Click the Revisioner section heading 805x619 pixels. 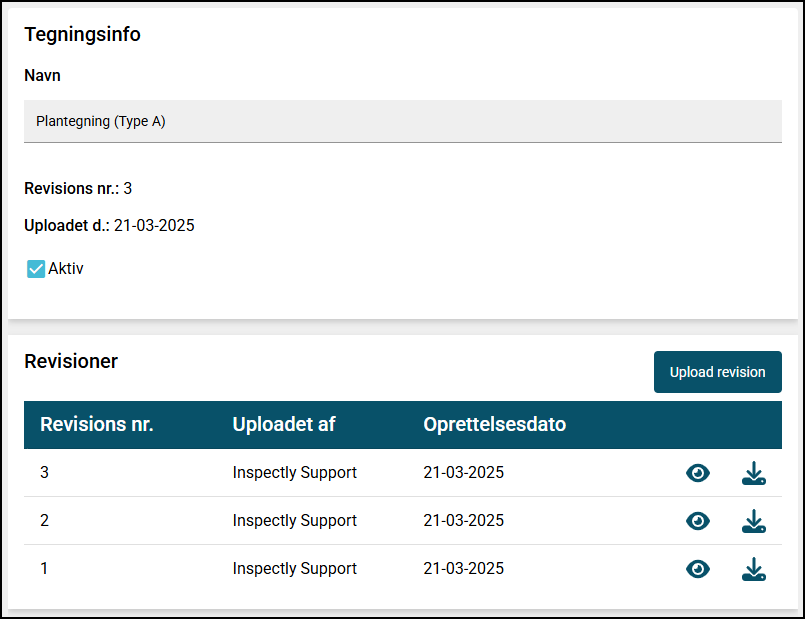[x=71, y=361]
